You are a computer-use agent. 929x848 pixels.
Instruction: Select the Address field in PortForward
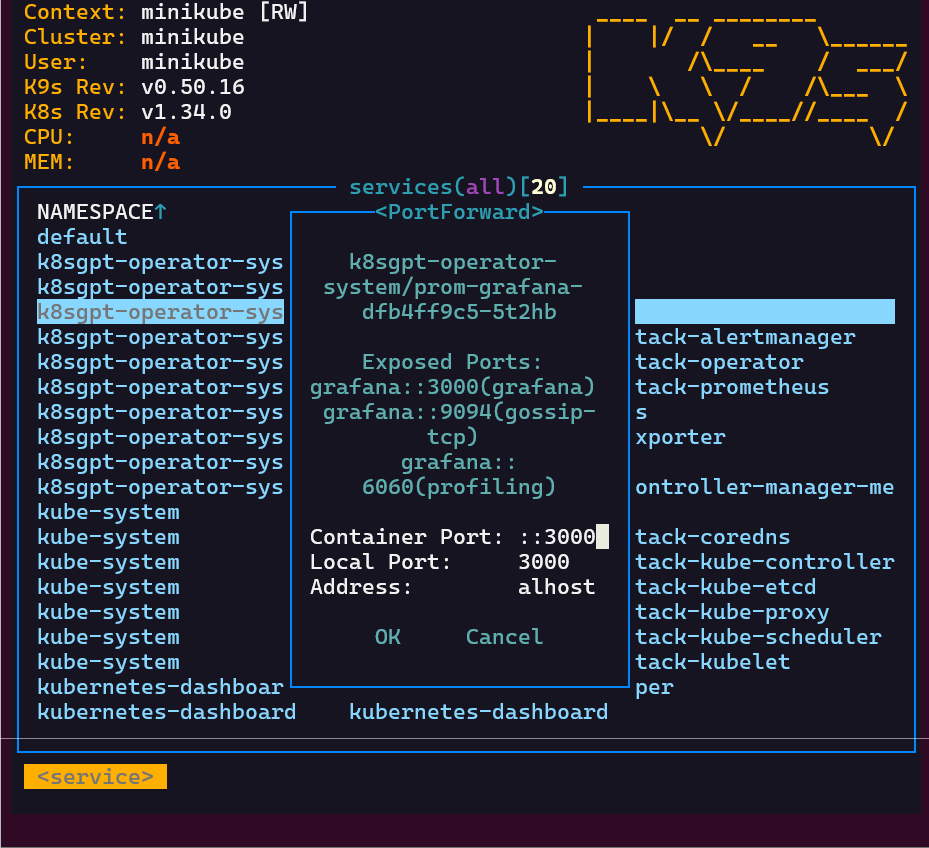pos(556,587)
